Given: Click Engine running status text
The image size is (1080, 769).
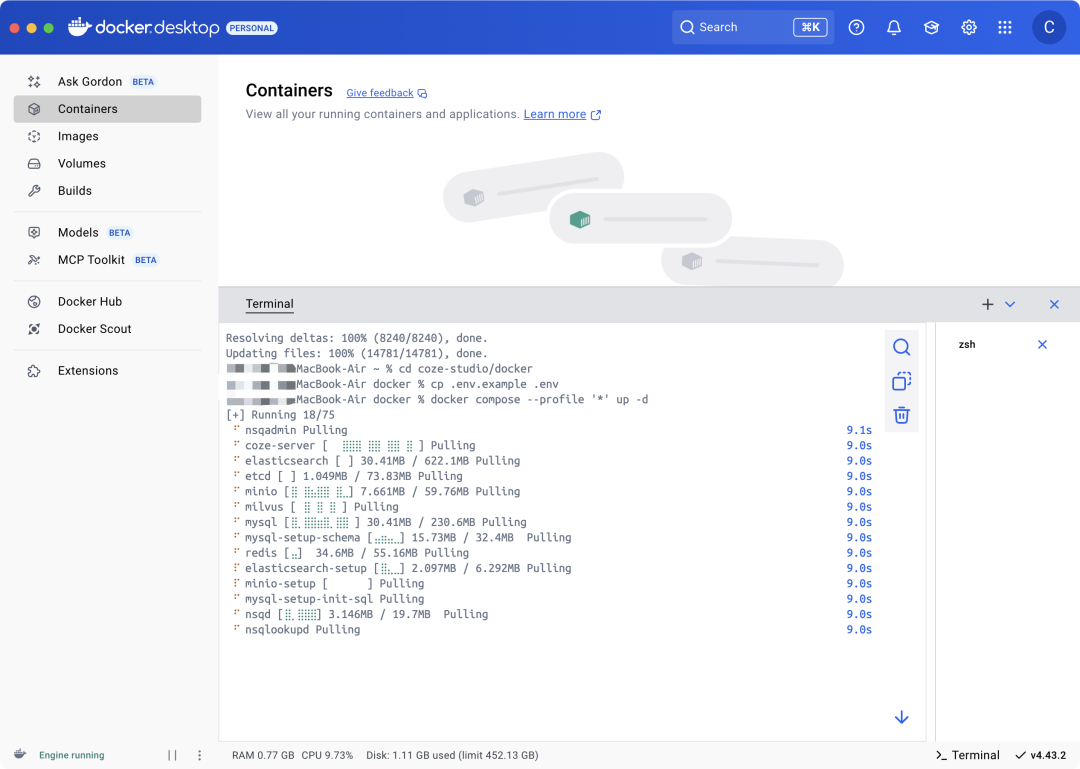Looking at the screenshot, I should [72, 755].
